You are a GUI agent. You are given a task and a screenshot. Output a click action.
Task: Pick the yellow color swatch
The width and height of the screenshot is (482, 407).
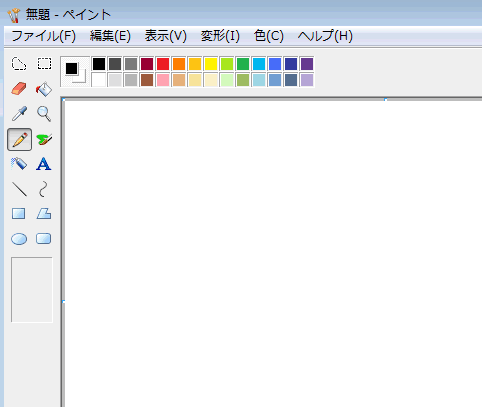pyautogui.click(x=211, y=64)
